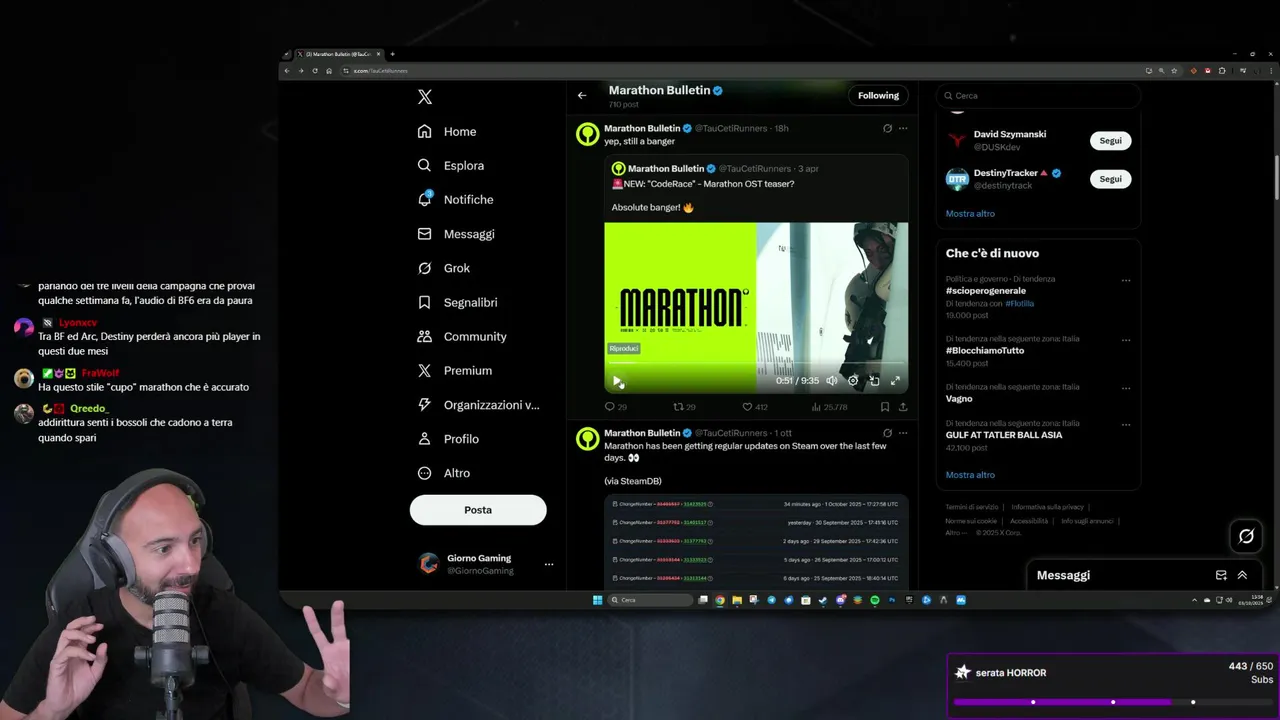Follow David Szymanski with Segui button
The image size is (1280, 720).
1111,141
